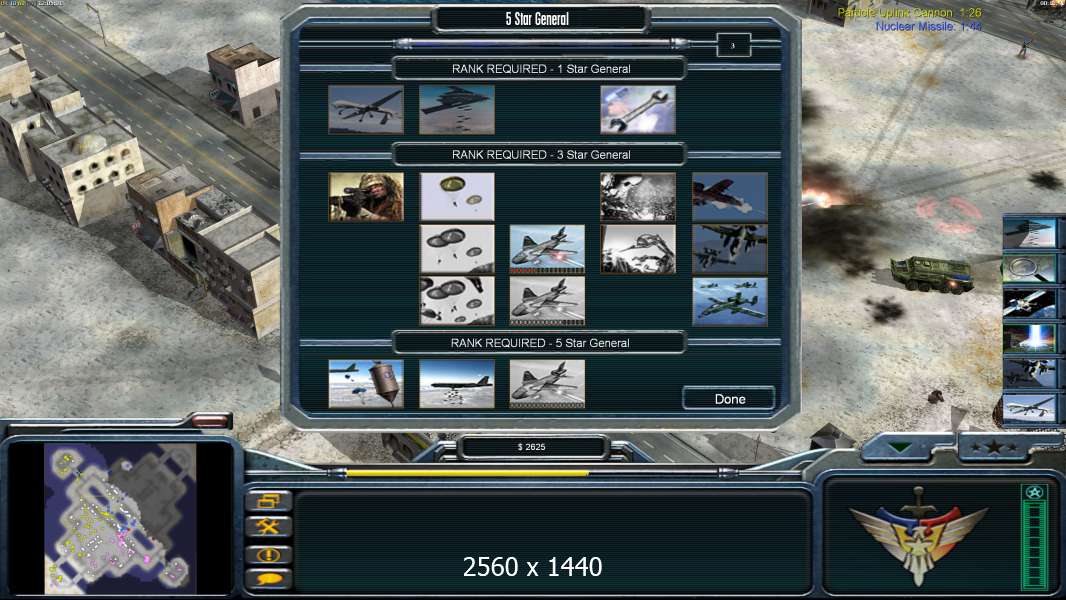Open the options windows button beside minimap
The image size is (1066, 600).
tap(269, 501)
